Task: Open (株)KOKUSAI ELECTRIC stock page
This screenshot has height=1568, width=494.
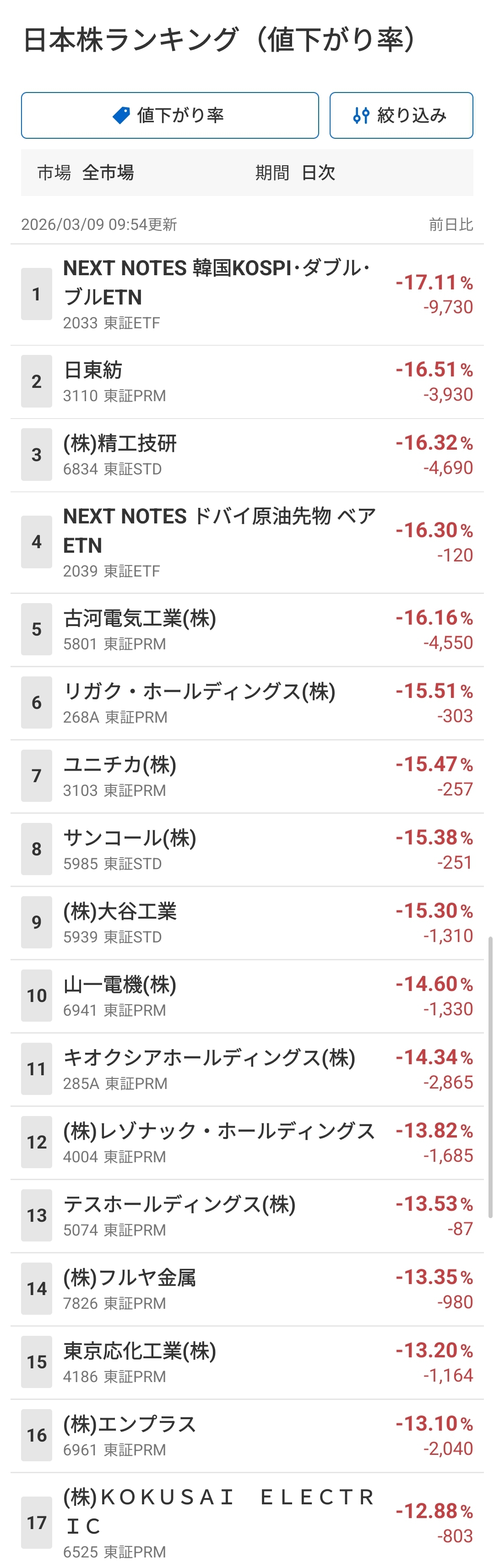Action: click(219, 1511)
